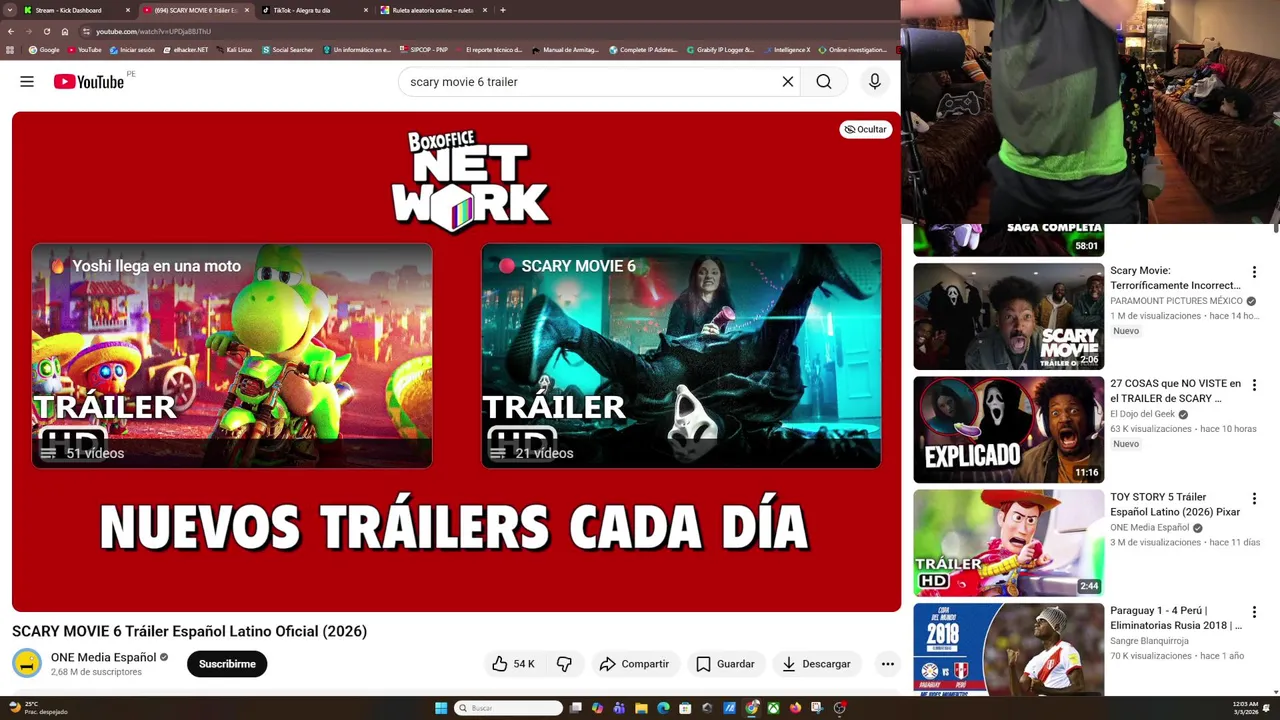Open Windows Start menu
This screenshot has height=720, width=1280.
tap(441, 708)
